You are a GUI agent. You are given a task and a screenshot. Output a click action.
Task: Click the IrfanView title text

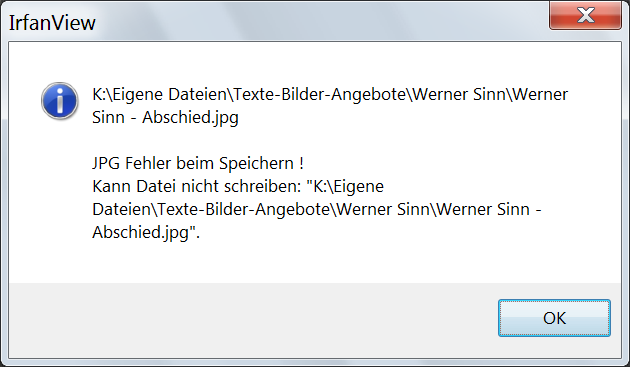point(52,23)
